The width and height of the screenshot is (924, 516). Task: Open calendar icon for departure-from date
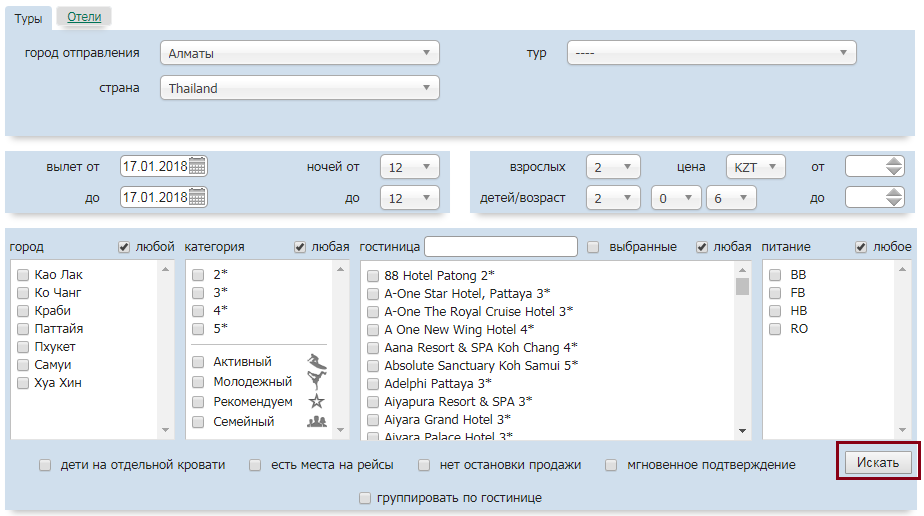198,166
